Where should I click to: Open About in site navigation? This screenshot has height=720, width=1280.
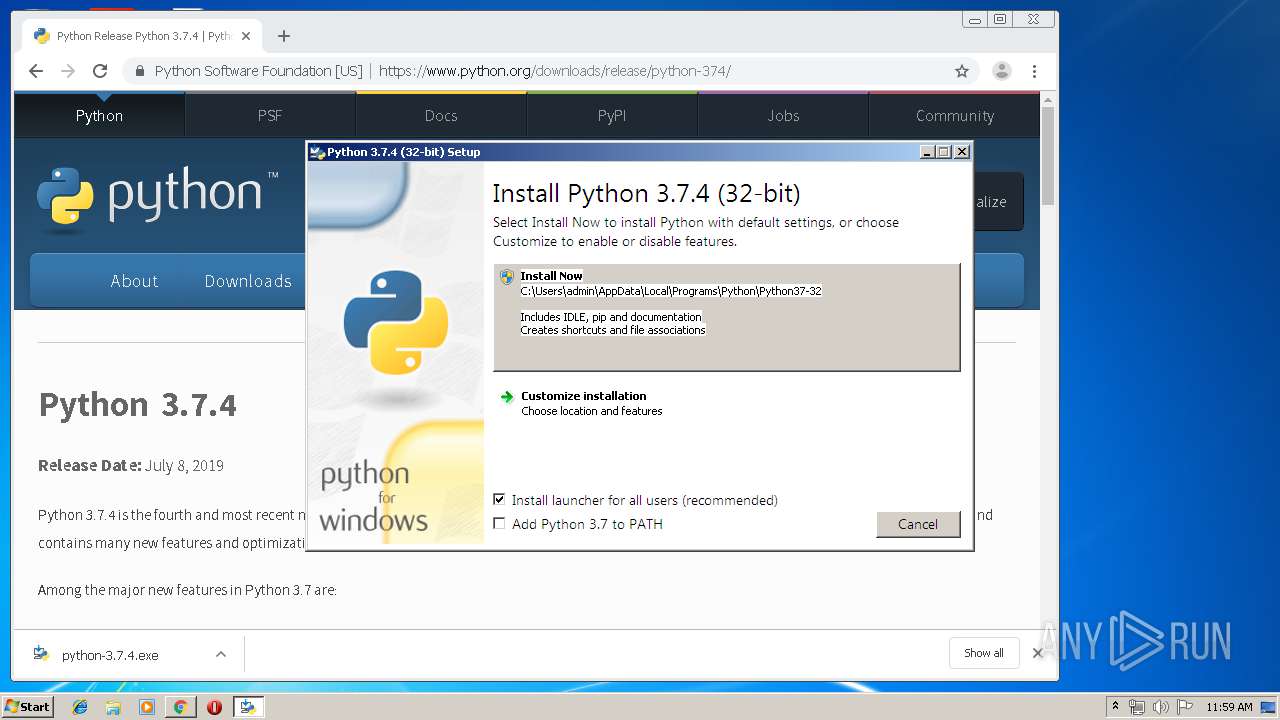click(134, 281)
